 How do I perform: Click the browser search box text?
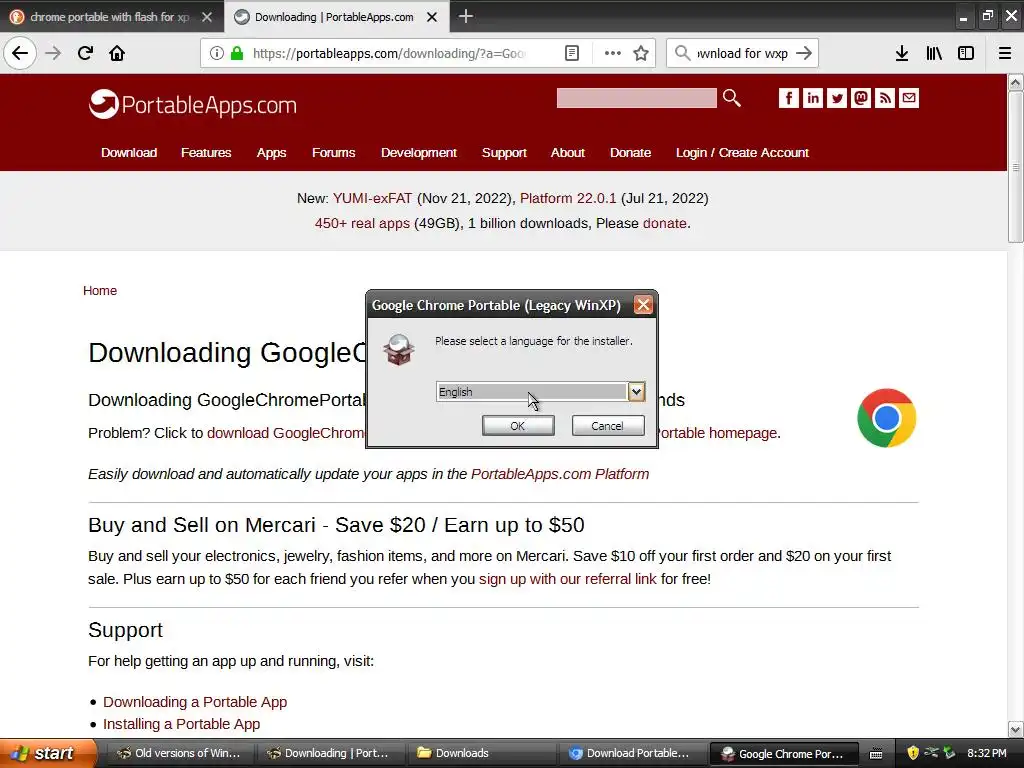point(743,54)
